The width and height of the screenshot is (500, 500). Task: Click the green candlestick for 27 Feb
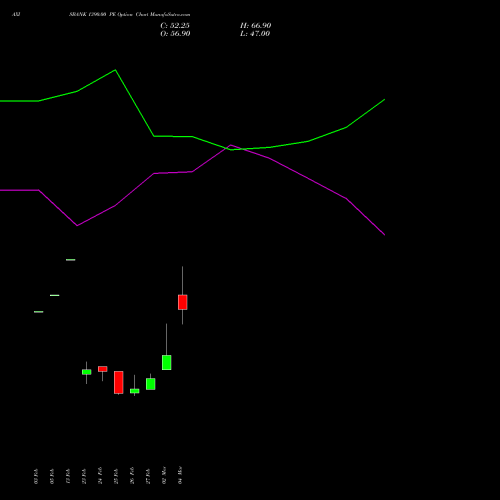pos(151,384)
